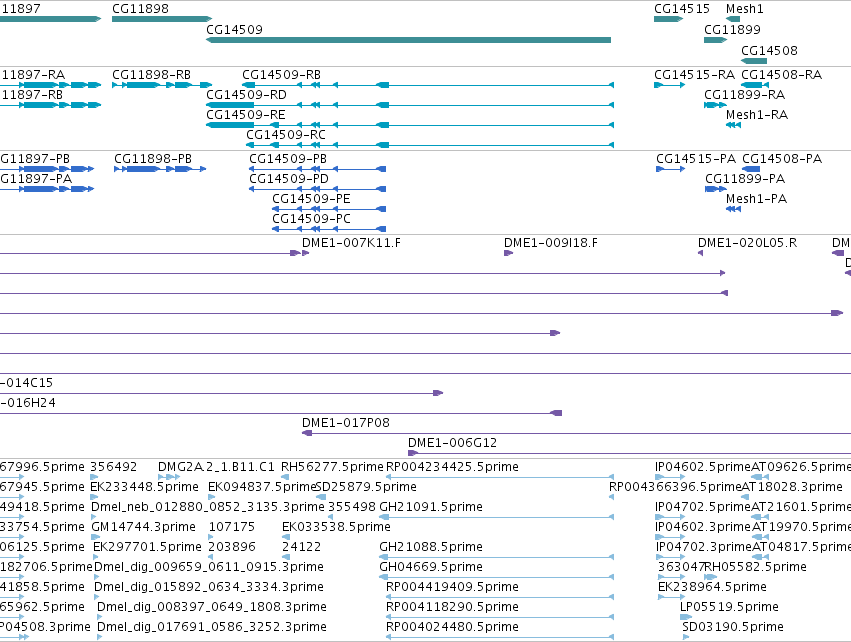
Task: Click protein CG11898-PB
Action: coord(160,169)
